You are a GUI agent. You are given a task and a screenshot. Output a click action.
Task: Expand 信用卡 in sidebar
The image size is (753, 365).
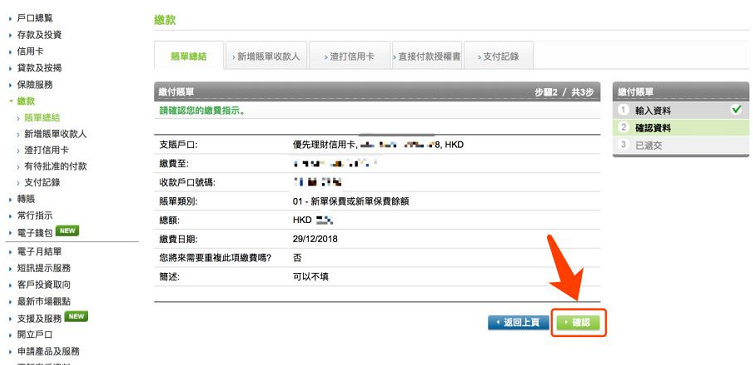pyautogui.click(x=30, y=51)
